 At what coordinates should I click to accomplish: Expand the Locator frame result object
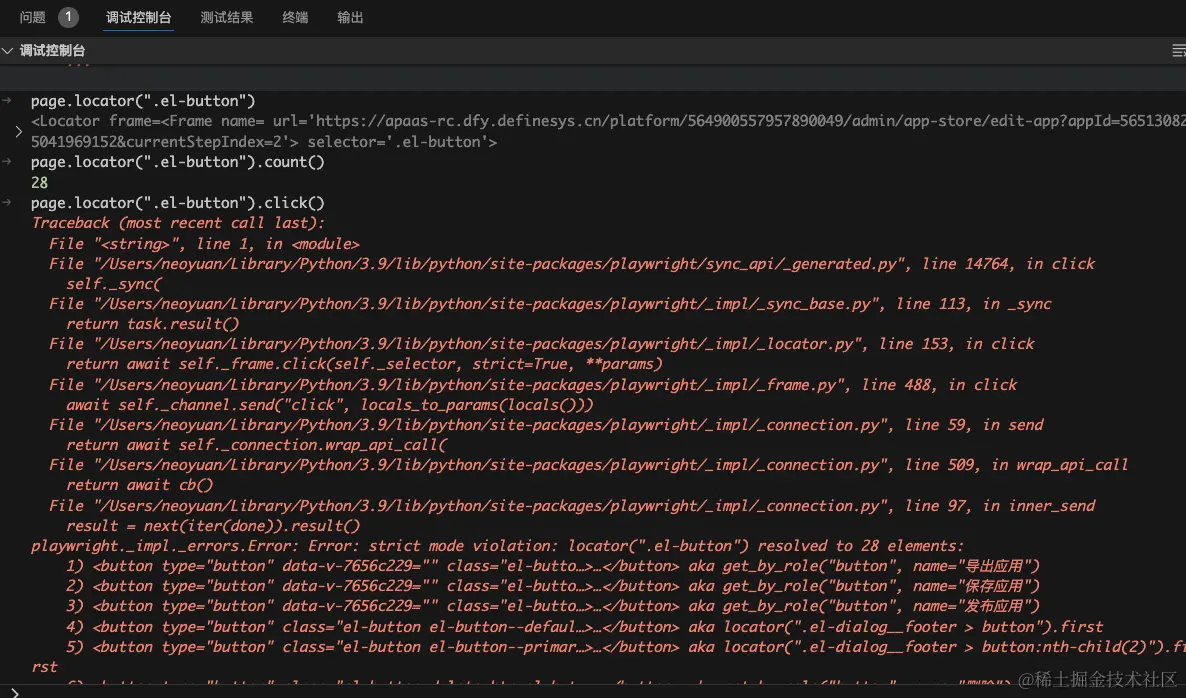(18, 131)
